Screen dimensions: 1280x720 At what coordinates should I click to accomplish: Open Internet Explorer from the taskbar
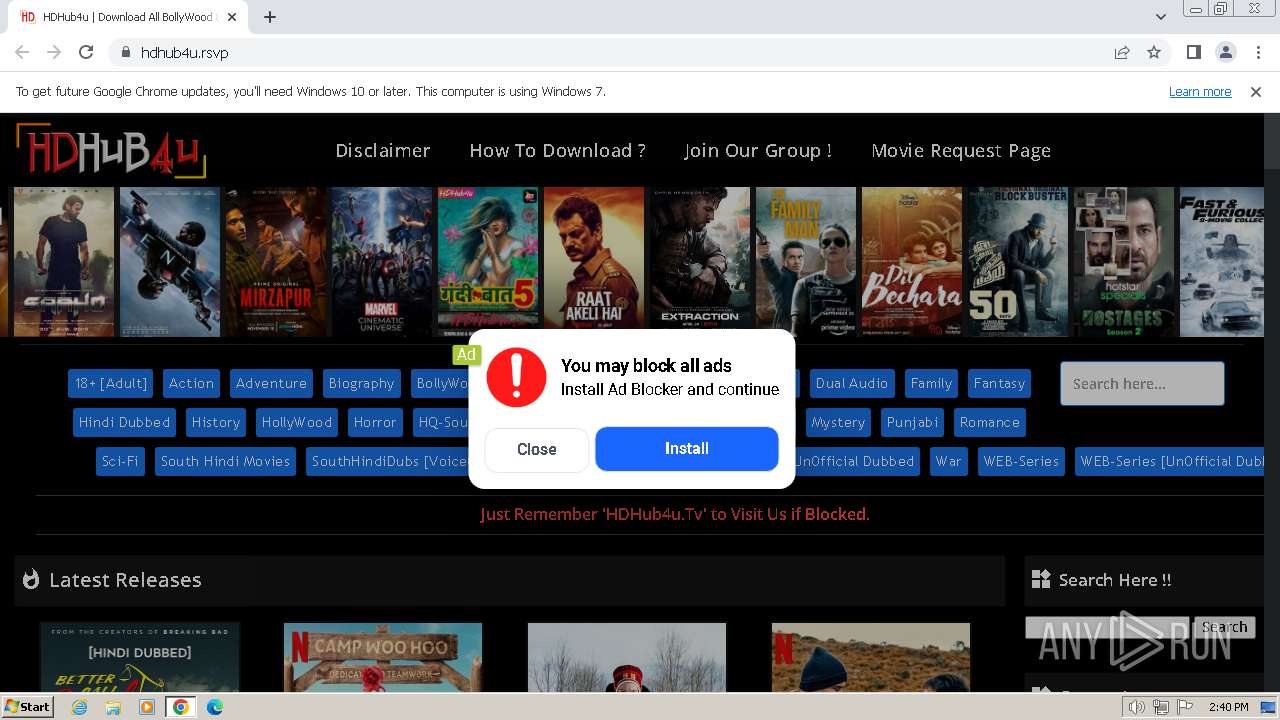pyautogui.click(x=79, y=707)
